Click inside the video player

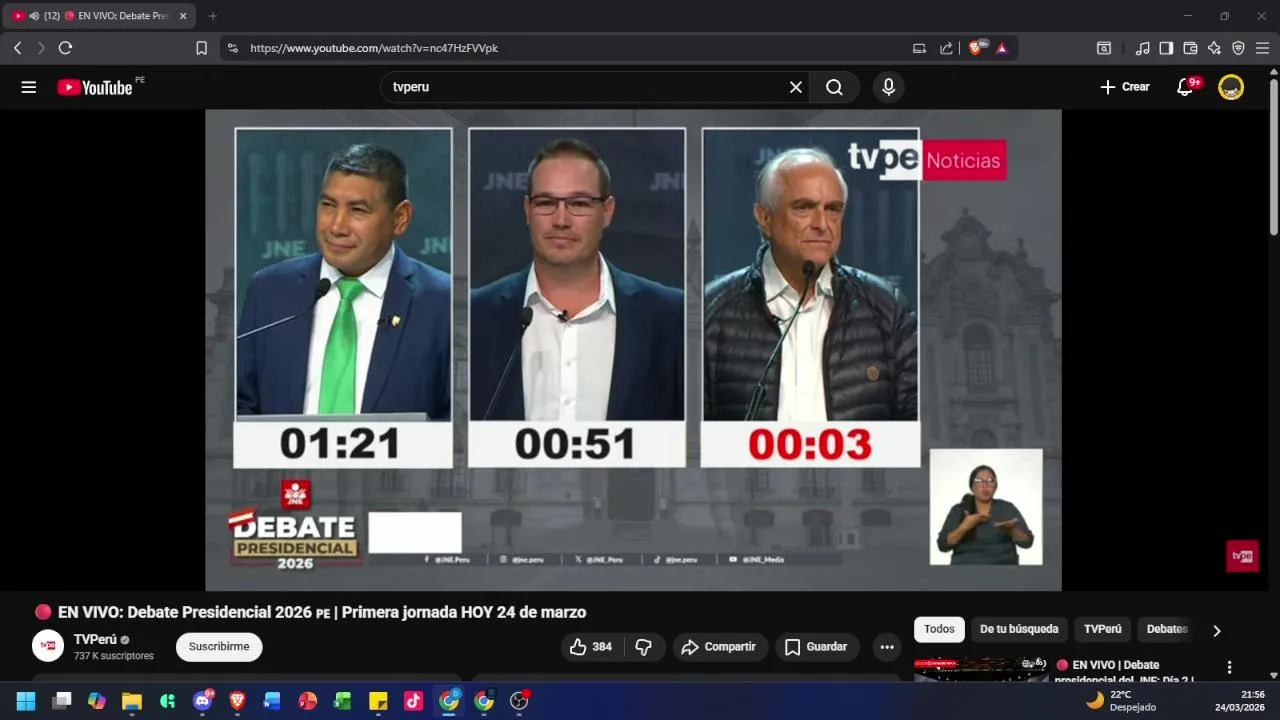(x=633, y=350)
